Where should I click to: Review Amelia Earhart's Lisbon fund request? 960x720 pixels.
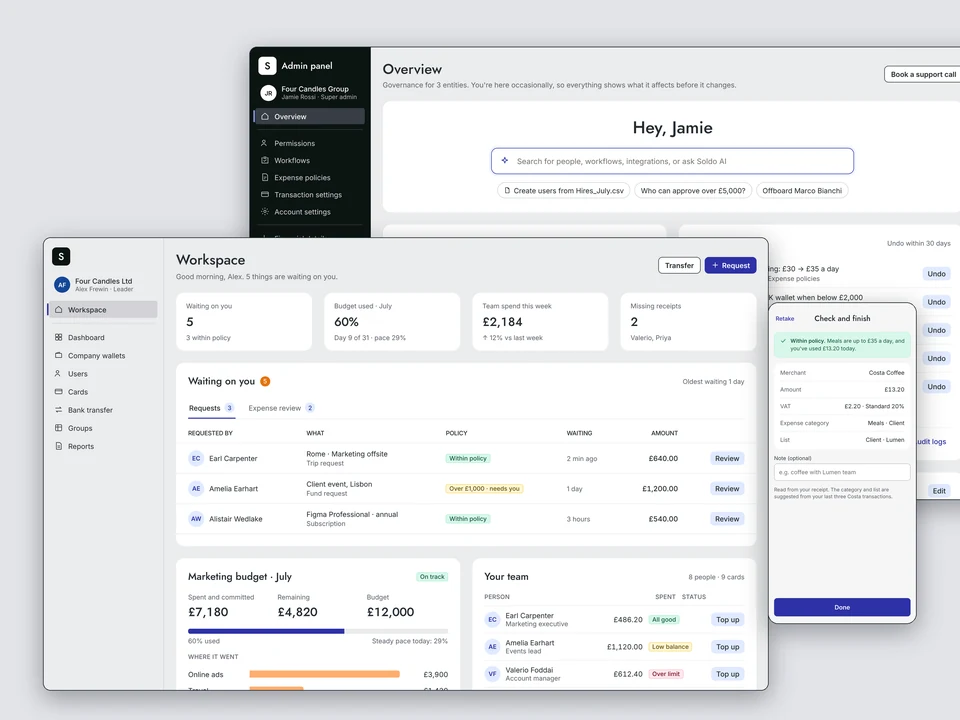pyautogui.click(x=727, y=489)
